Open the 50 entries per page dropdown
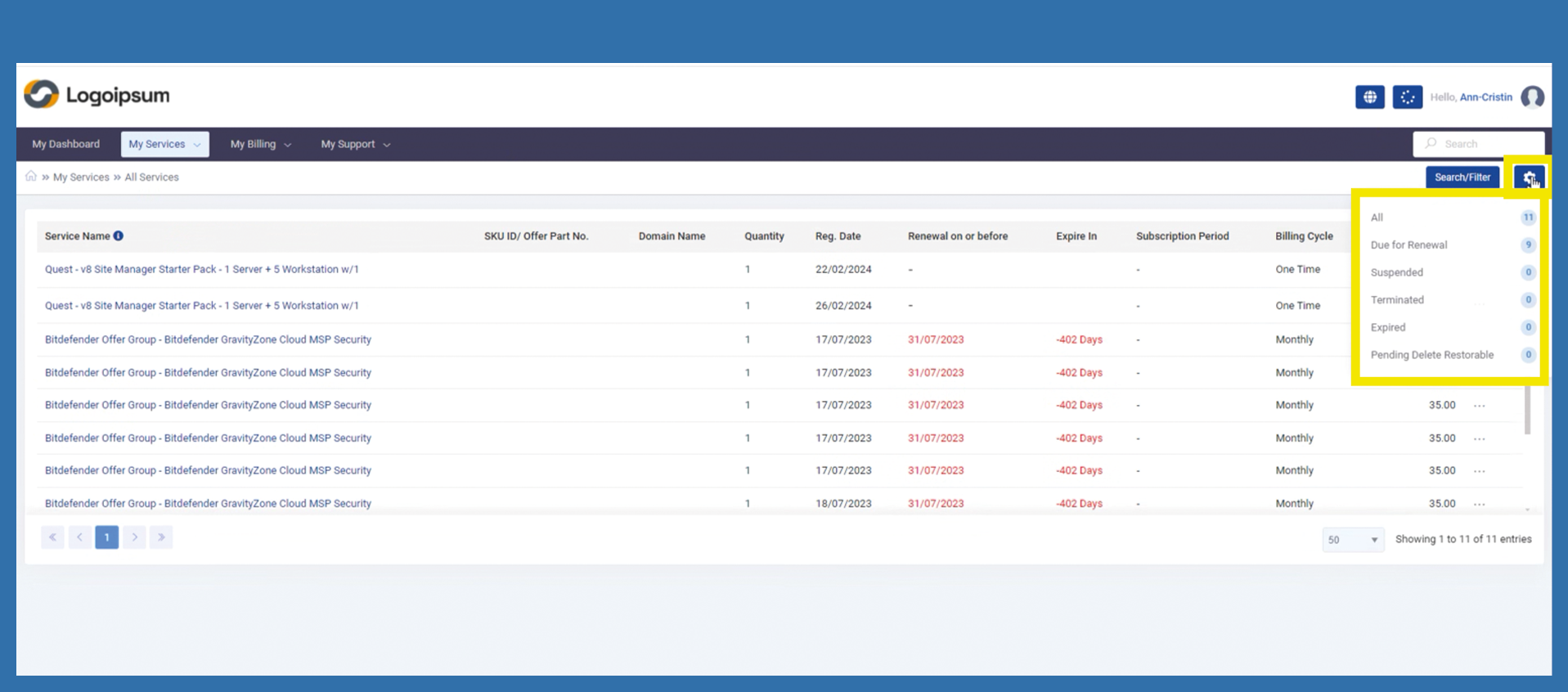 coord(1352,540)
